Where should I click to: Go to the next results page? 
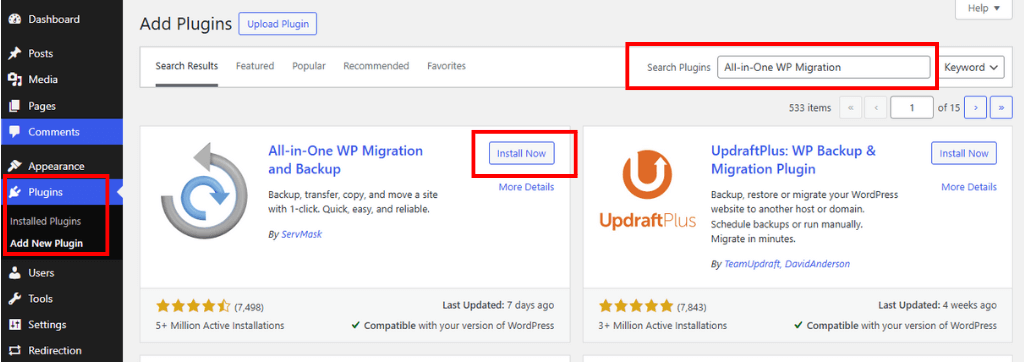click(x=975, y=108)
